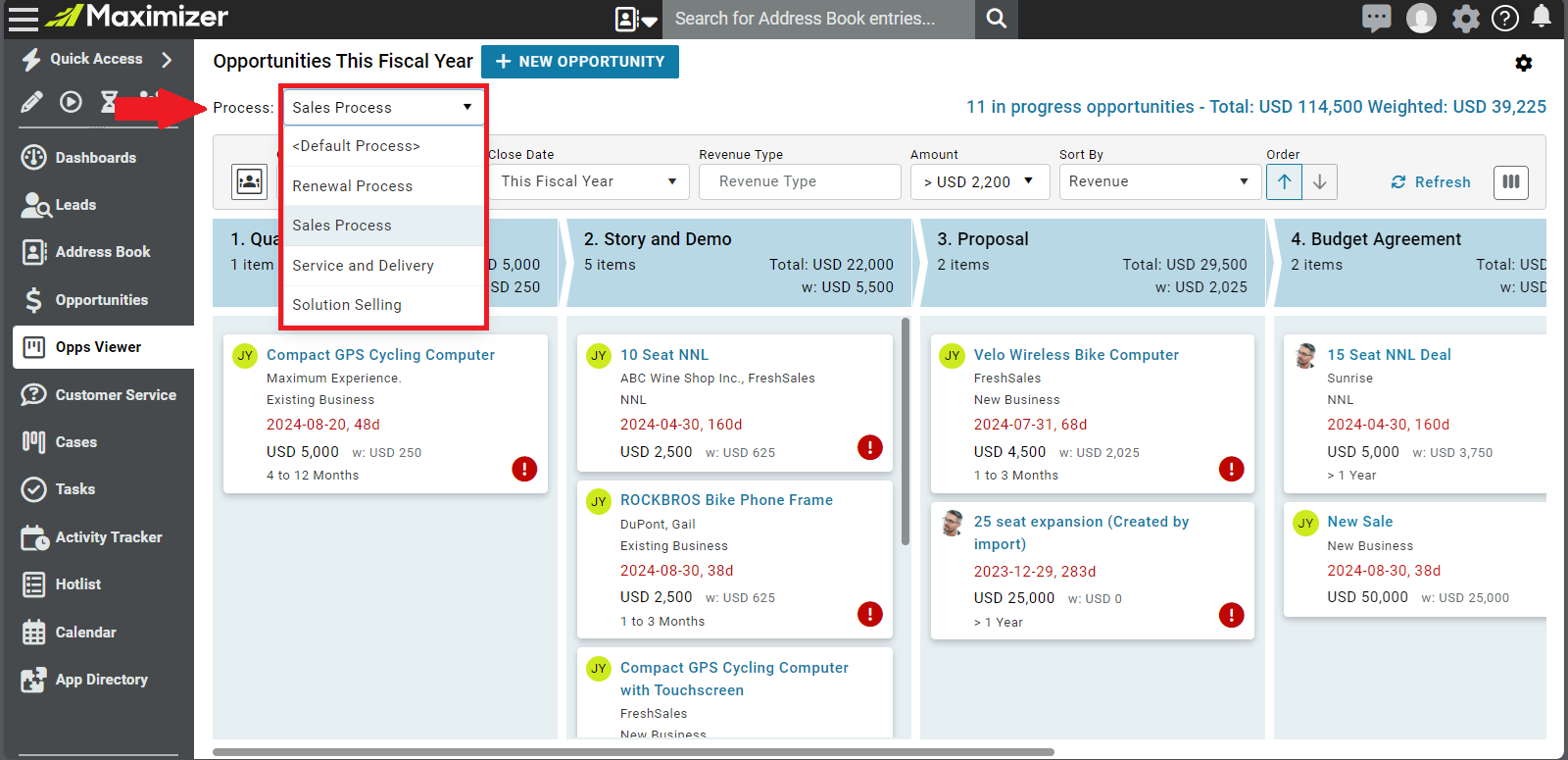Expand the Close Date This Fiscal Year dropdown
Image resolution: width=1568 pixels, height=760 pixels.
tap(588, 181)
